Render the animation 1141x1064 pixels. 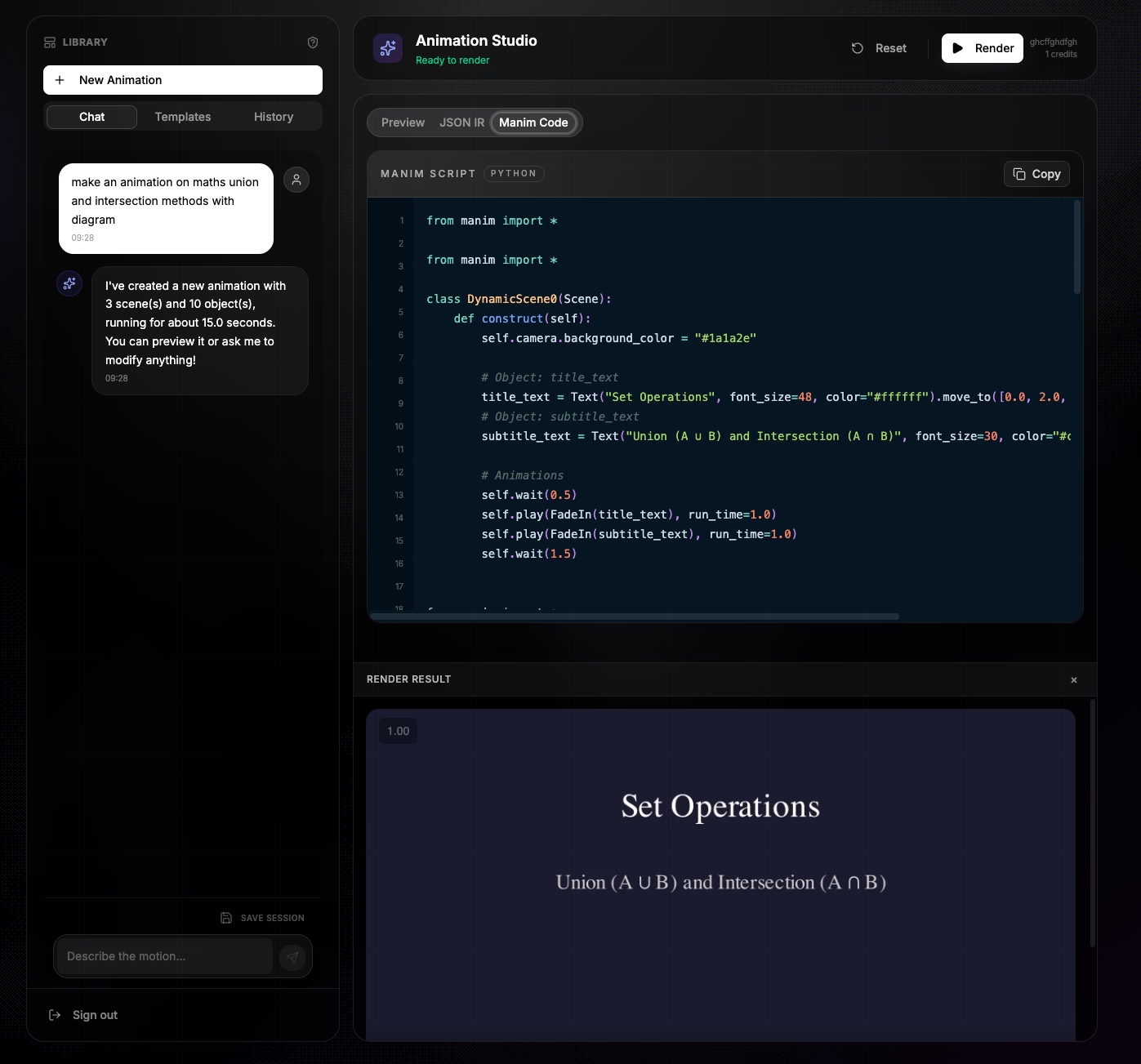pos(982,48)
